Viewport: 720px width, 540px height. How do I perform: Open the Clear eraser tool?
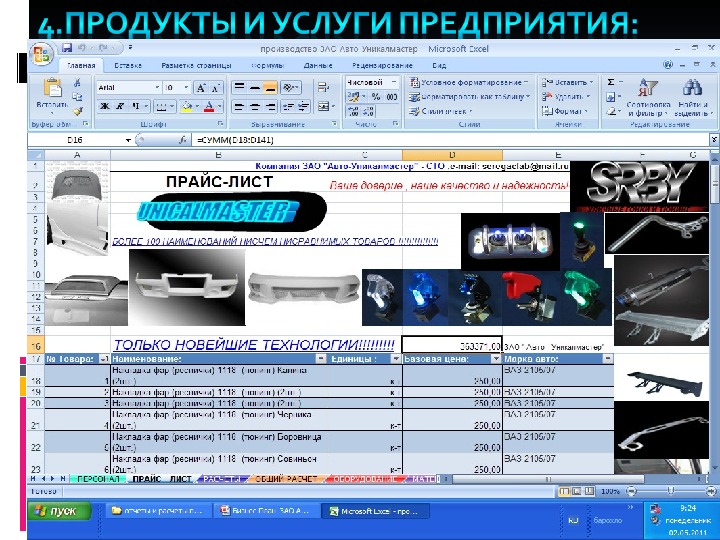point(611,111)
